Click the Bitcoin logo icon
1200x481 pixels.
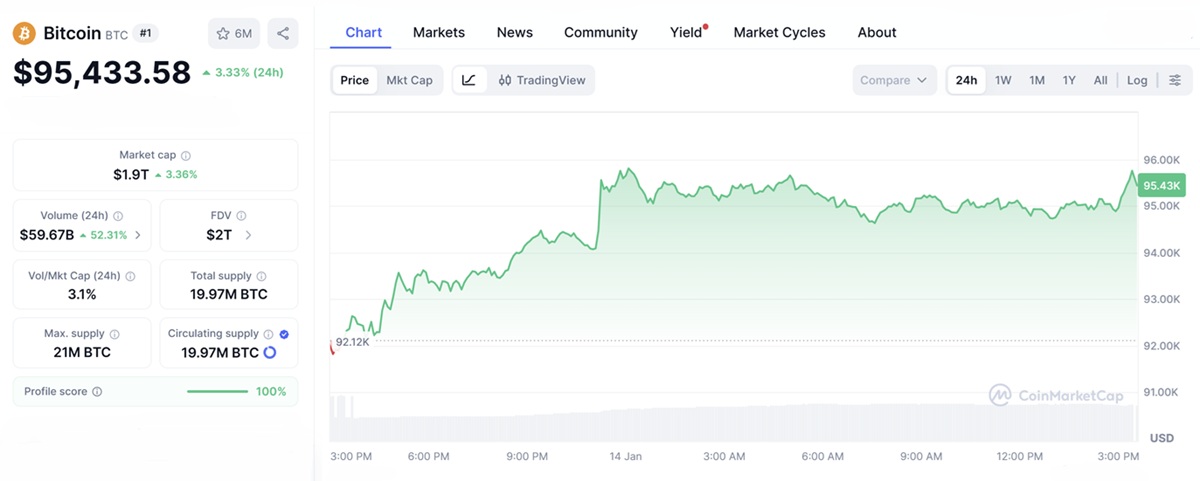point(24,33)
